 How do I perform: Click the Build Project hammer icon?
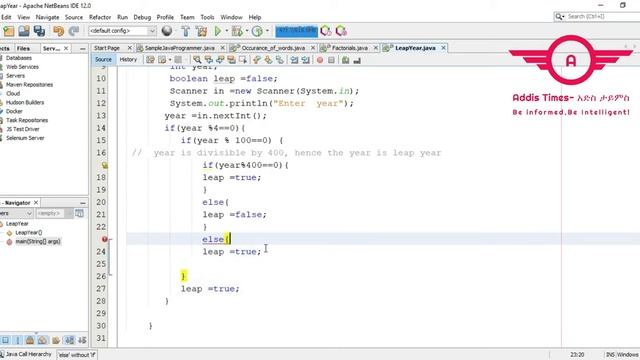(x=186, y=31)
